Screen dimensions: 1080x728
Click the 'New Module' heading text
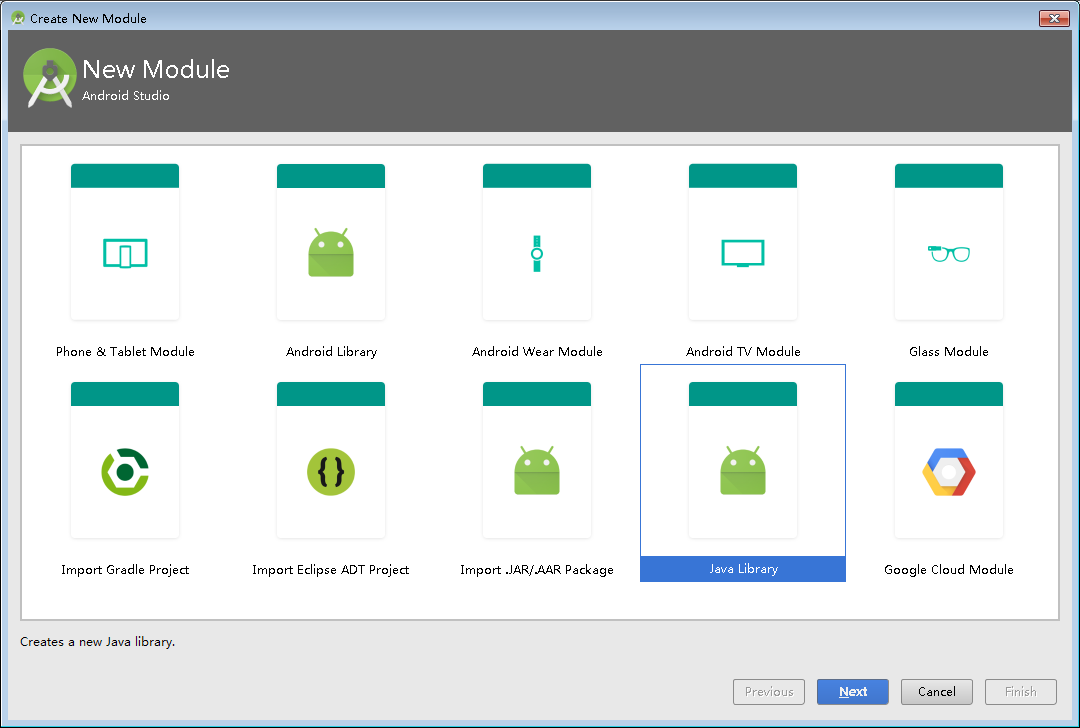[156, 69]
